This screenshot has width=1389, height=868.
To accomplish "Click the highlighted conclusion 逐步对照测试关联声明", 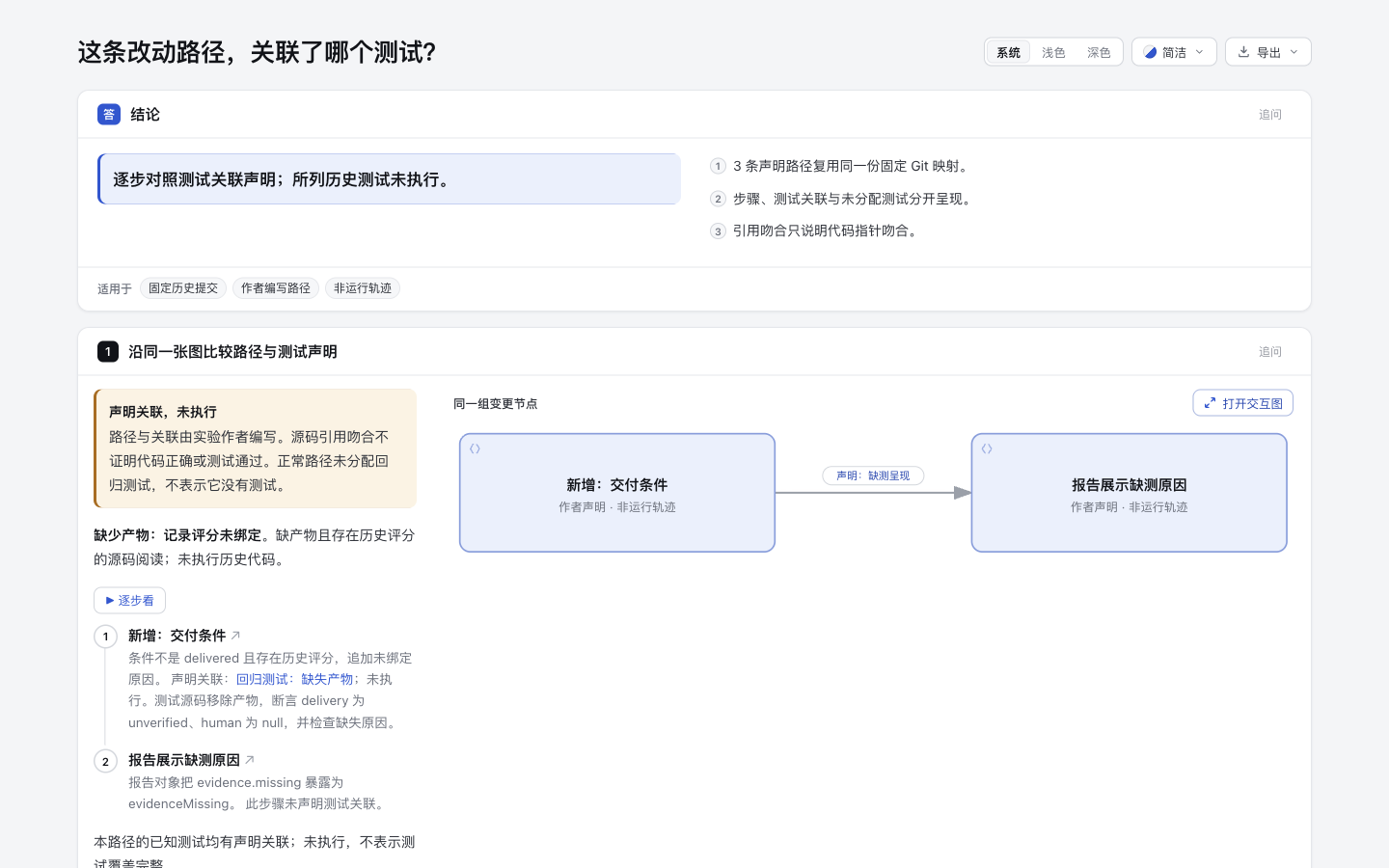I will click(x=389, y=179).
